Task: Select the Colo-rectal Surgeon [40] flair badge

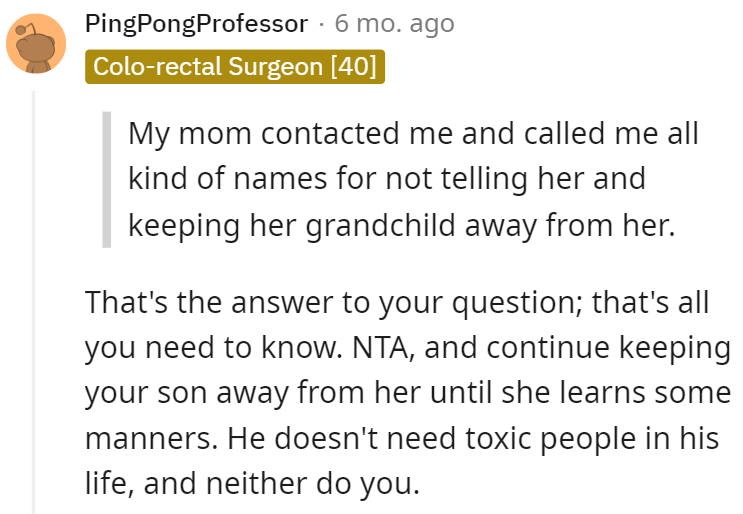Action: click(235, 67)
